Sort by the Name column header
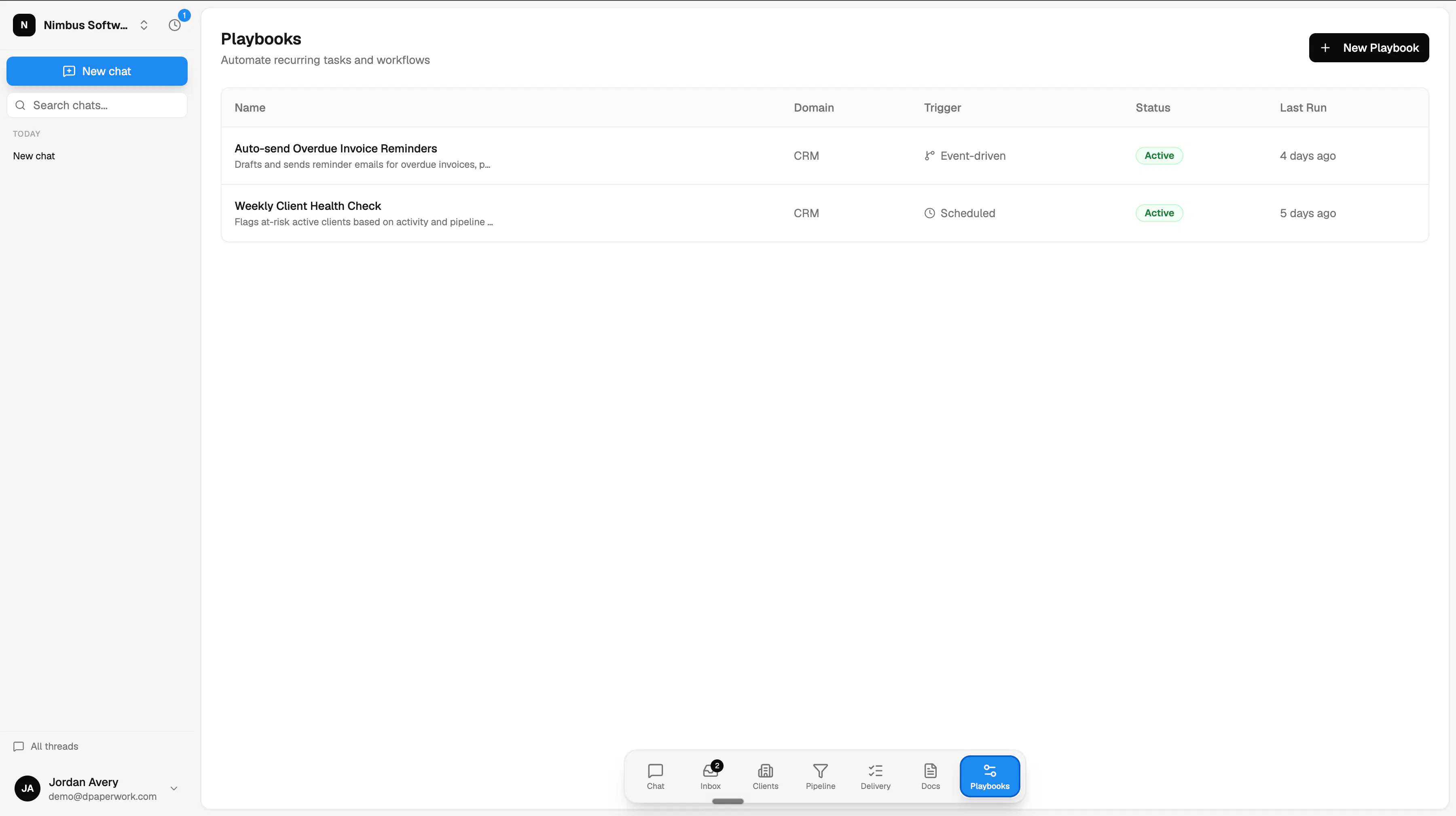Image resolution: width=1456 pixels, height=816 pixels. click(x=250, y=108)
